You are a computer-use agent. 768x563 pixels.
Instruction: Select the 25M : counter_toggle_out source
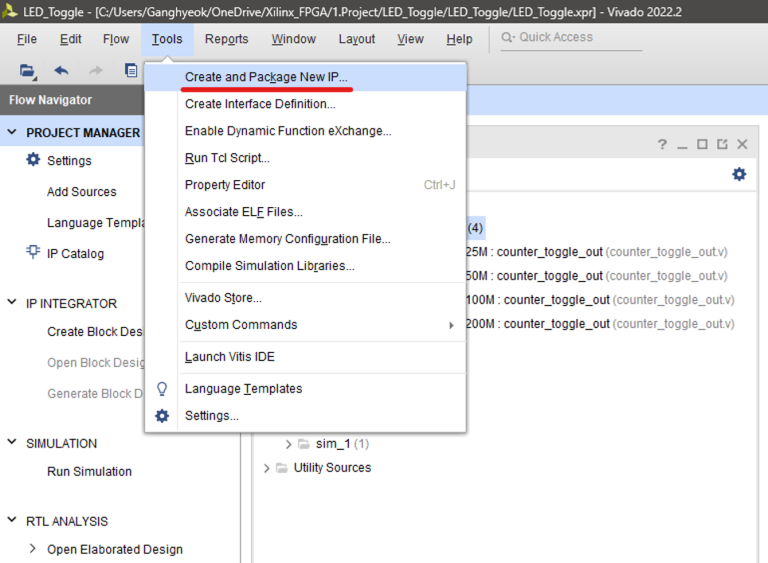597,252
